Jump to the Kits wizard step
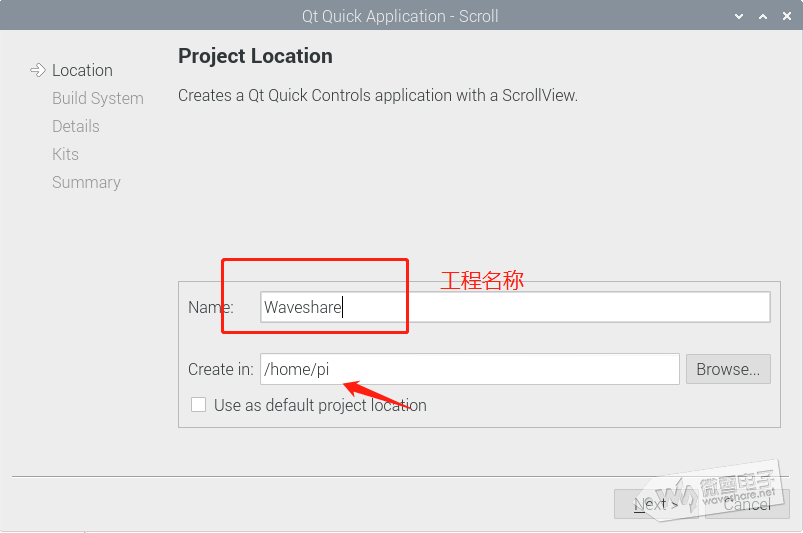Image resolution: width=803 pixels, height=533 pixels. (x=65, y=154)
